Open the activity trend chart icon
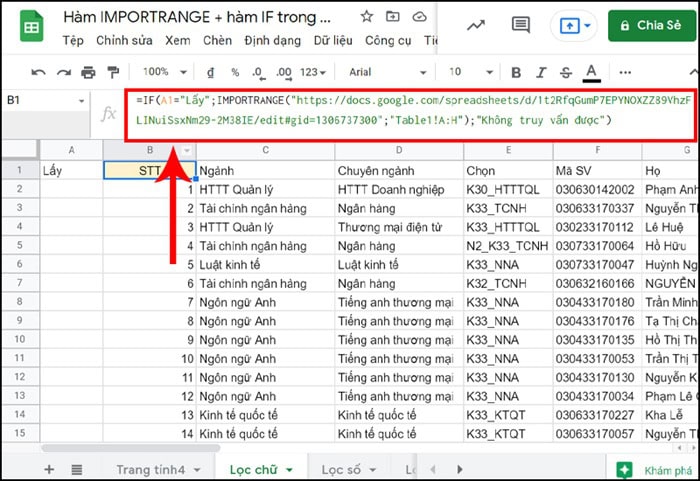 [475, 25]
